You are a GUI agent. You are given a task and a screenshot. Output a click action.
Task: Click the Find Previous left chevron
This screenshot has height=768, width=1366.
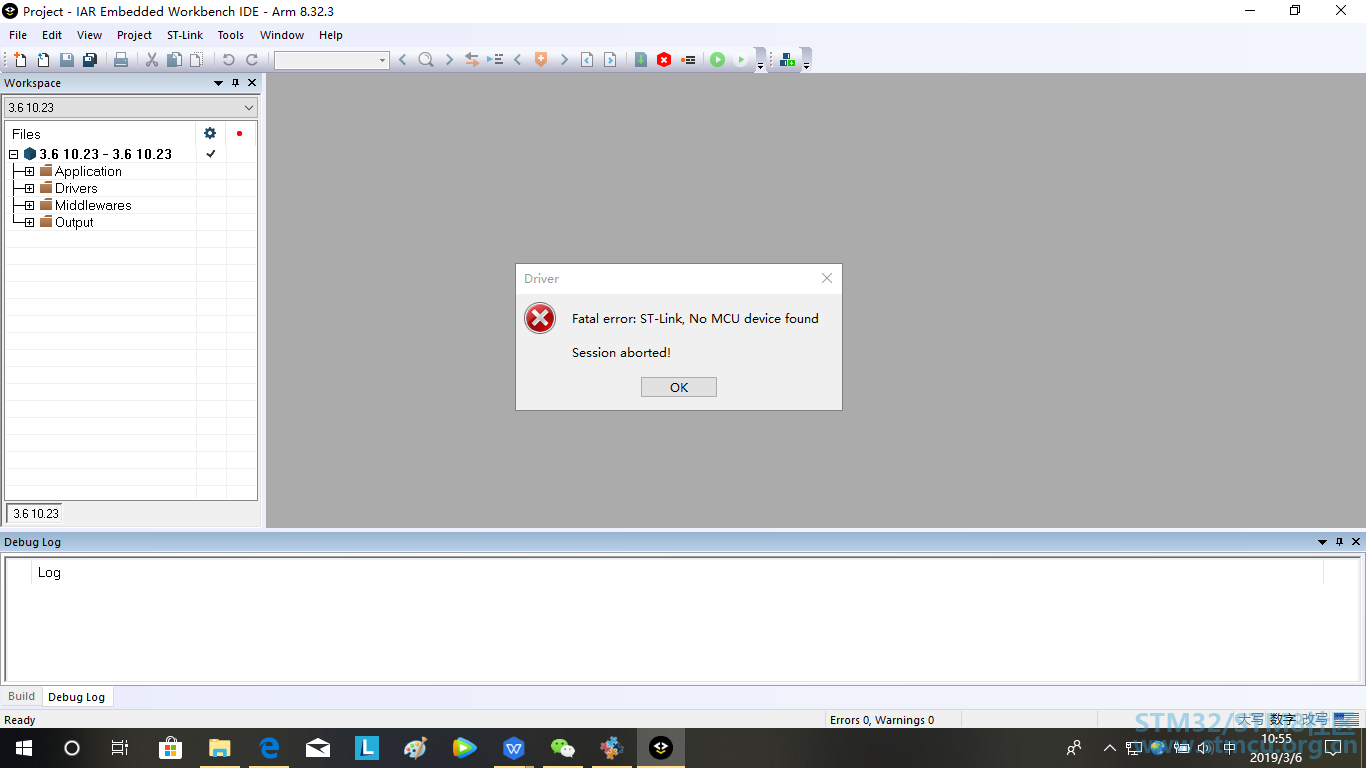pyautogui.click(x=402, y=60)
